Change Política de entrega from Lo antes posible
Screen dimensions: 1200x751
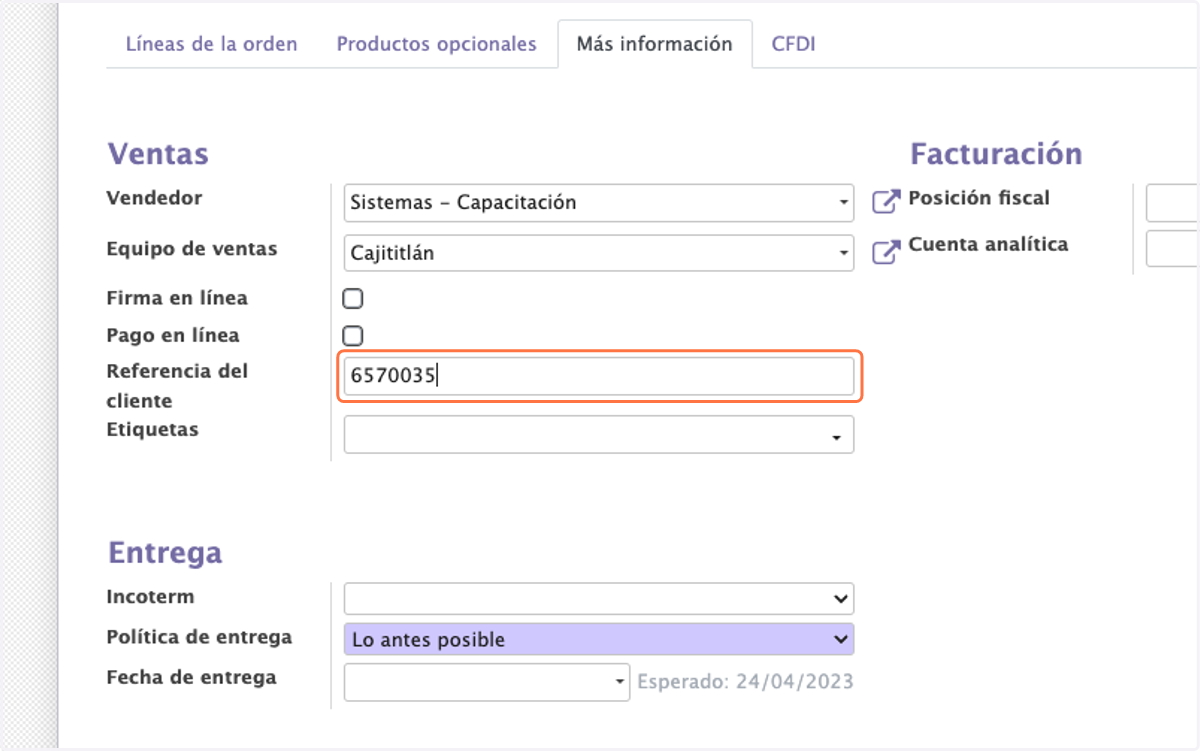coord(599,639)
